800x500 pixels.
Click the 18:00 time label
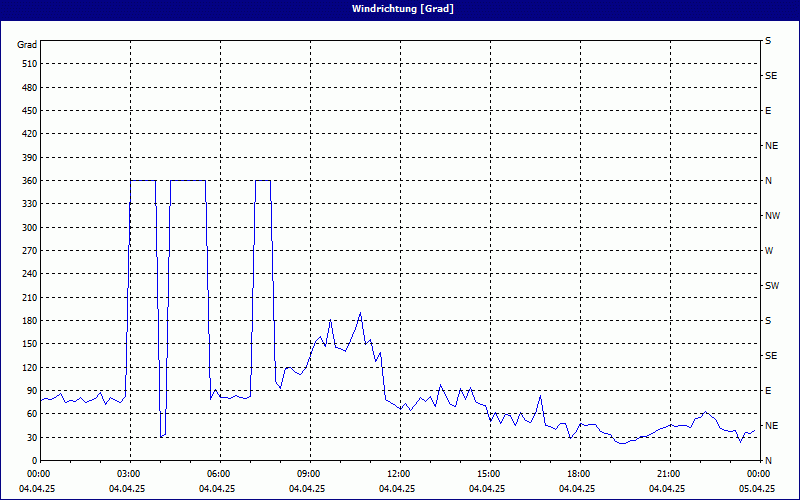coord(580,474)
